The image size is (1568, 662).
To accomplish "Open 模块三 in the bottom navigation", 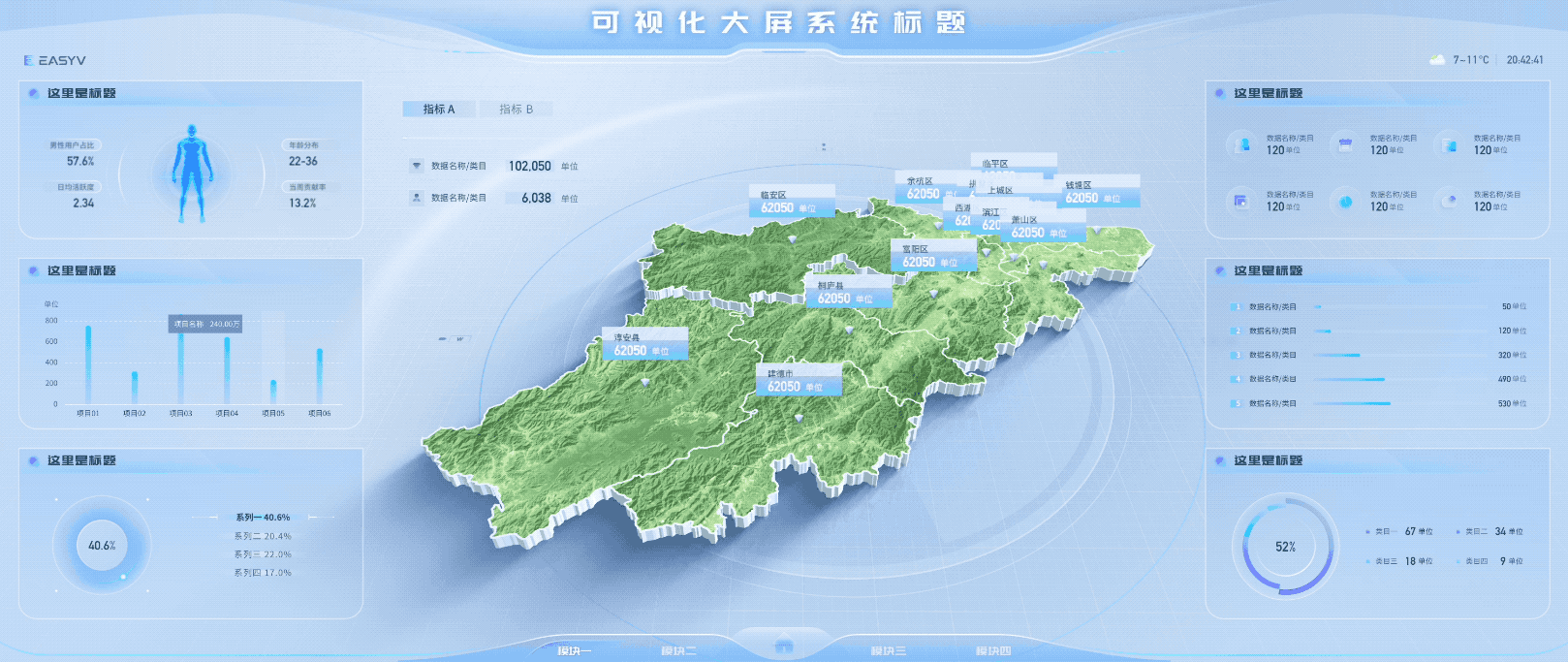I will (x=888, y=650).
